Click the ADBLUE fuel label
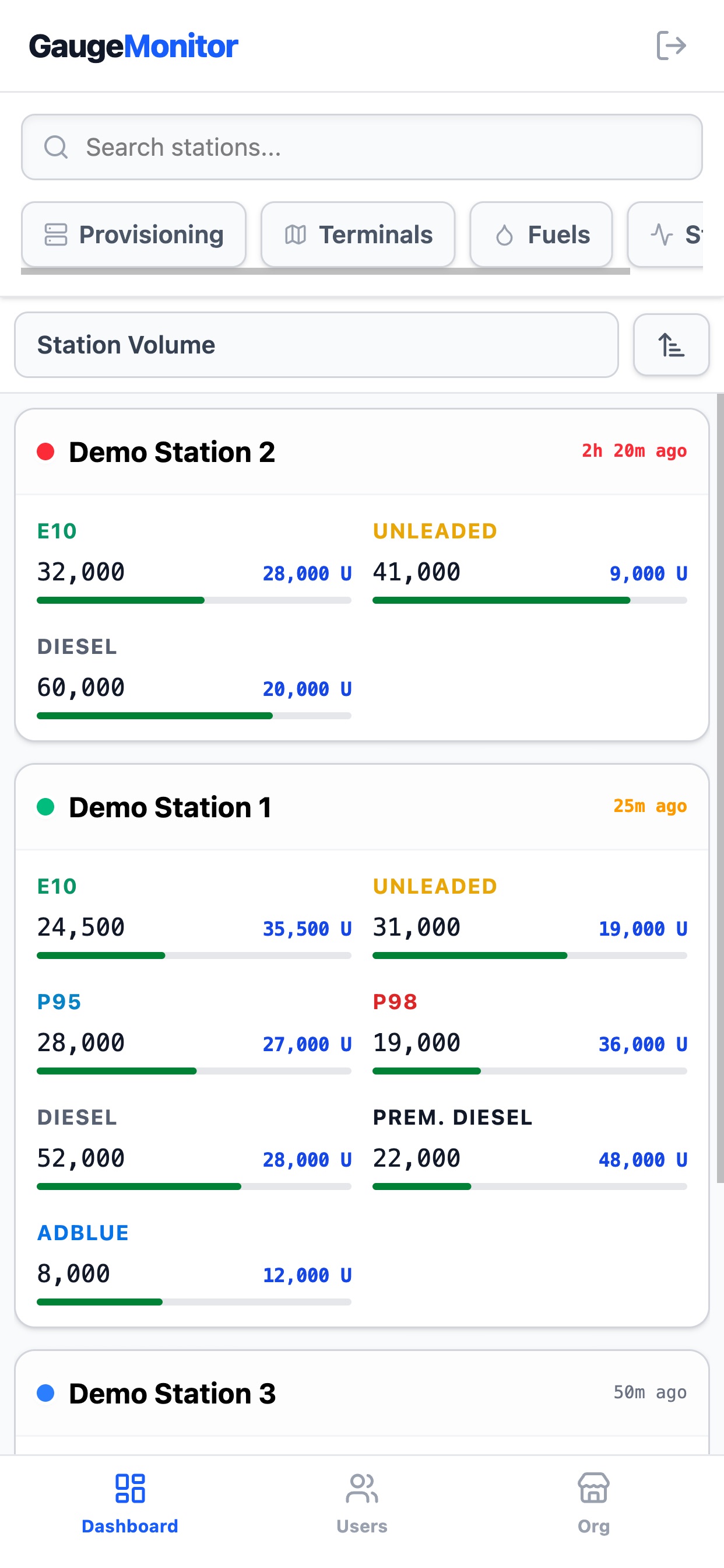The height and width of the screenshot is (1568, 724). click(83, 1233)
